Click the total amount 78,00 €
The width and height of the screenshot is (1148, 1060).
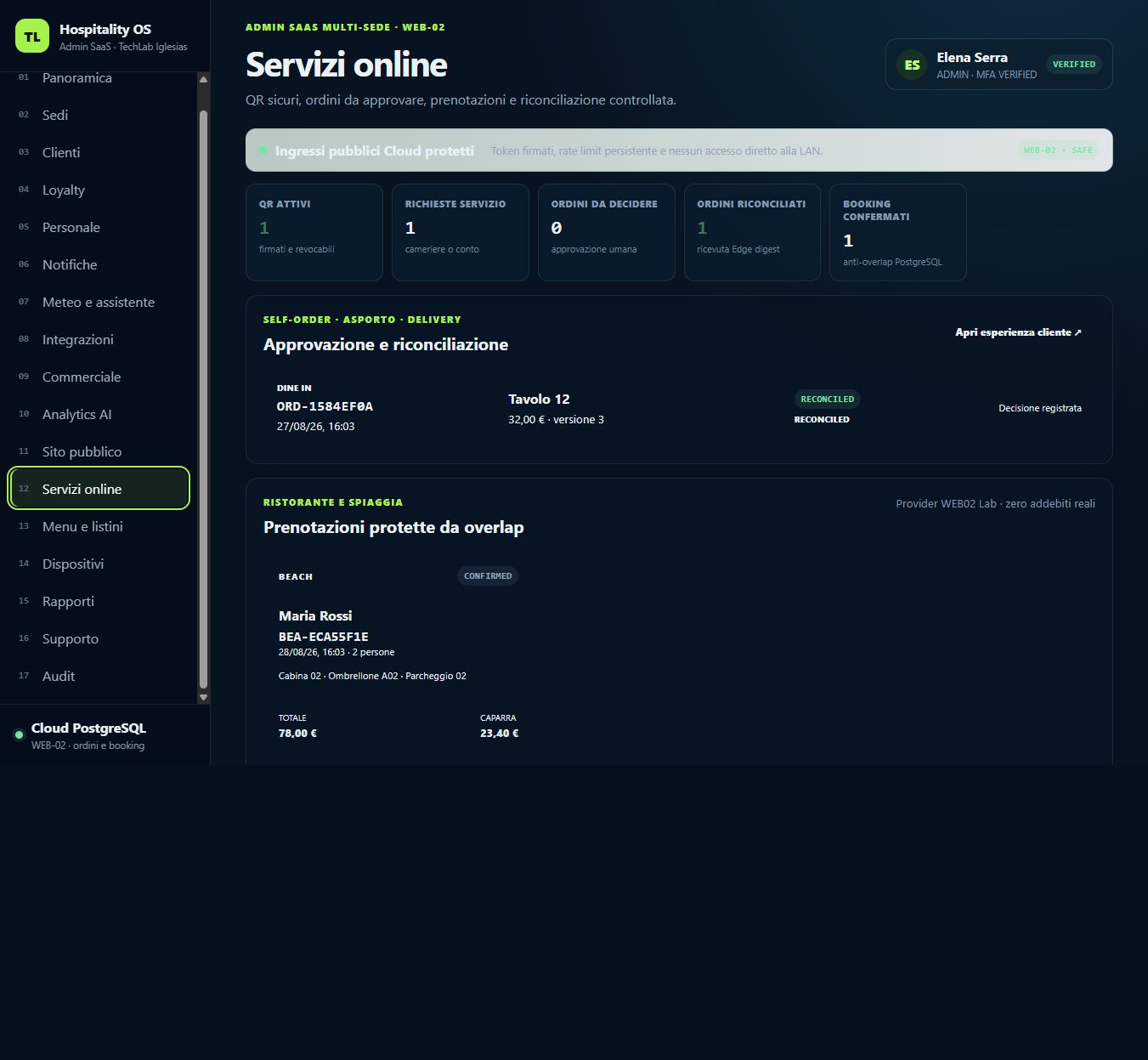[x=297, y=733]
